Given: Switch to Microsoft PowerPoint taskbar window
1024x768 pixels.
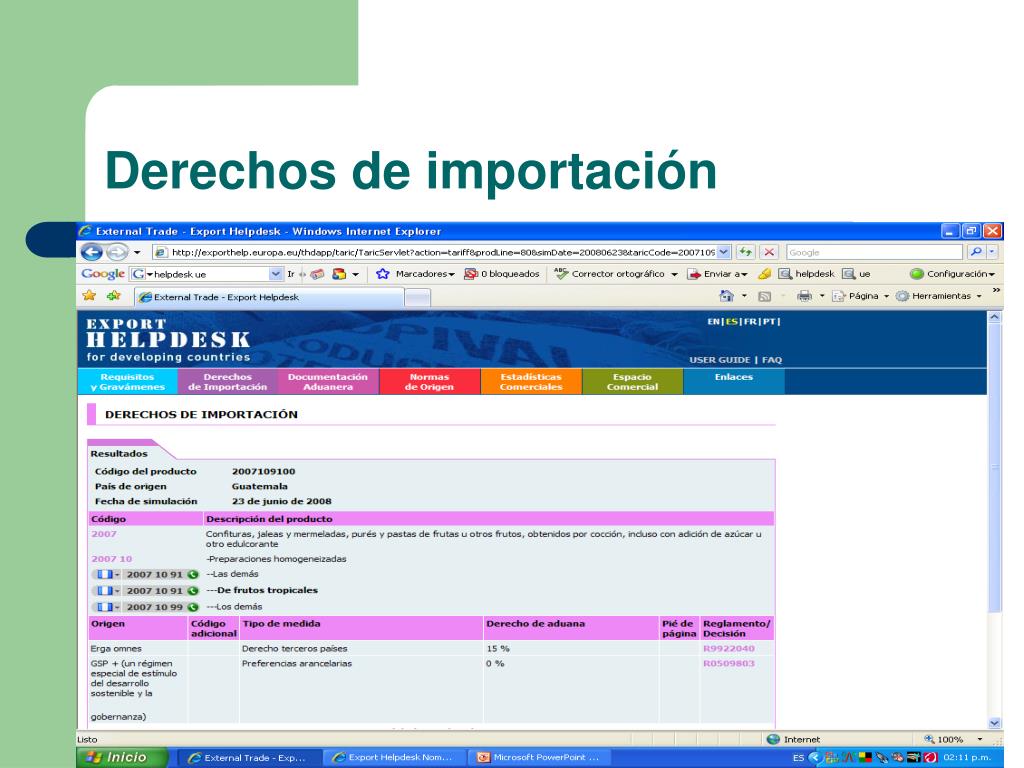Looking at the screenshot, I should tap(539, 758).
